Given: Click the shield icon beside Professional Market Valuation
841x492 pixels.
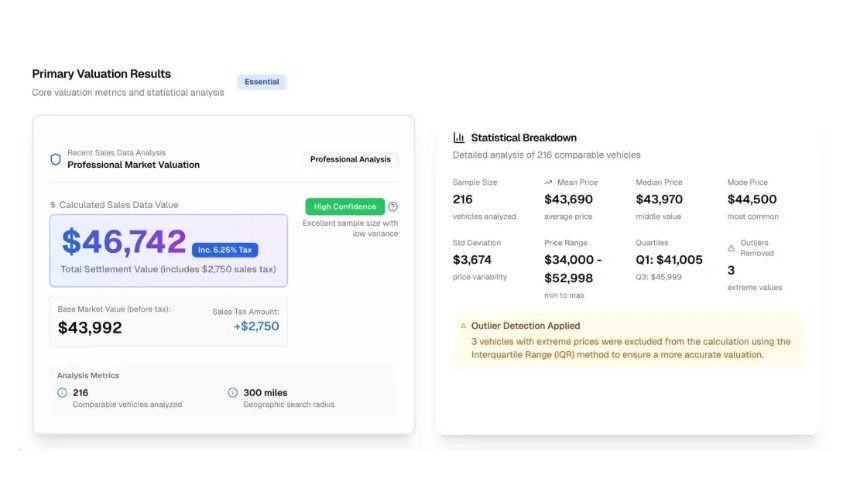Looking at the screenshot, I should point(55,159).
